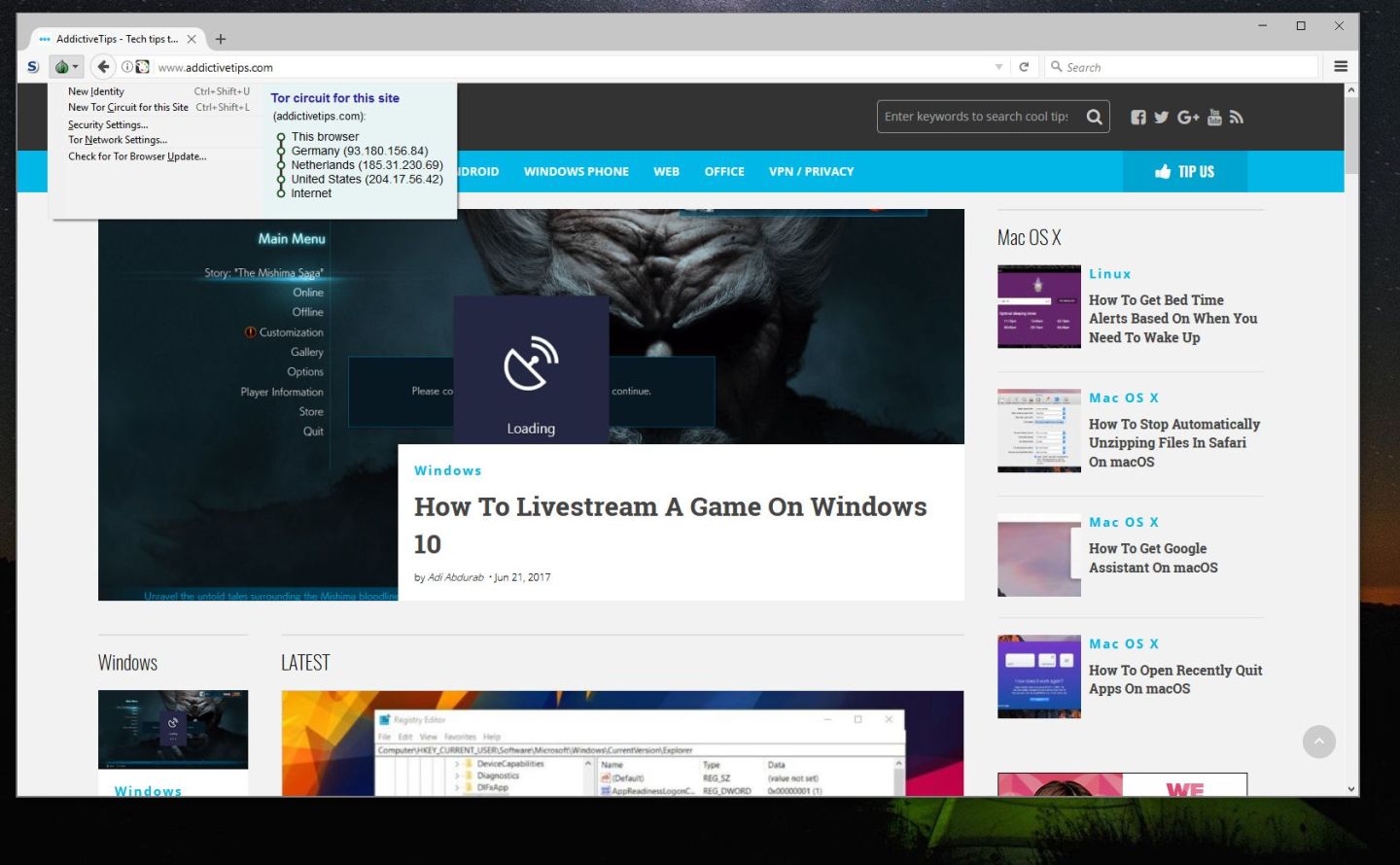Image resolution: width=1400 pixels, height=865 pixels.
Task: Click the LATEST section heading
Action: (305, 663)
